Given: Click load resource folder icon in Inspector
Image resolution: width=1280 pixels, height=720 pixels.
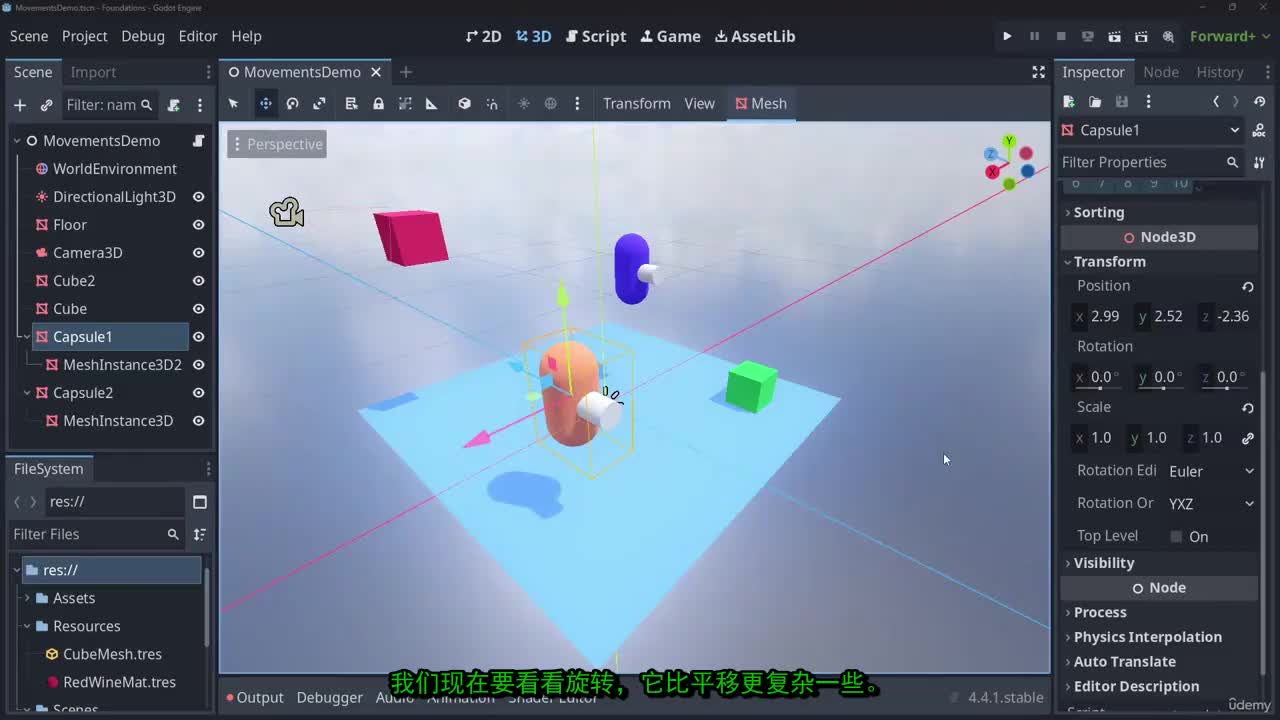Looking at the screenshot, I should (x=1095, y=101).
